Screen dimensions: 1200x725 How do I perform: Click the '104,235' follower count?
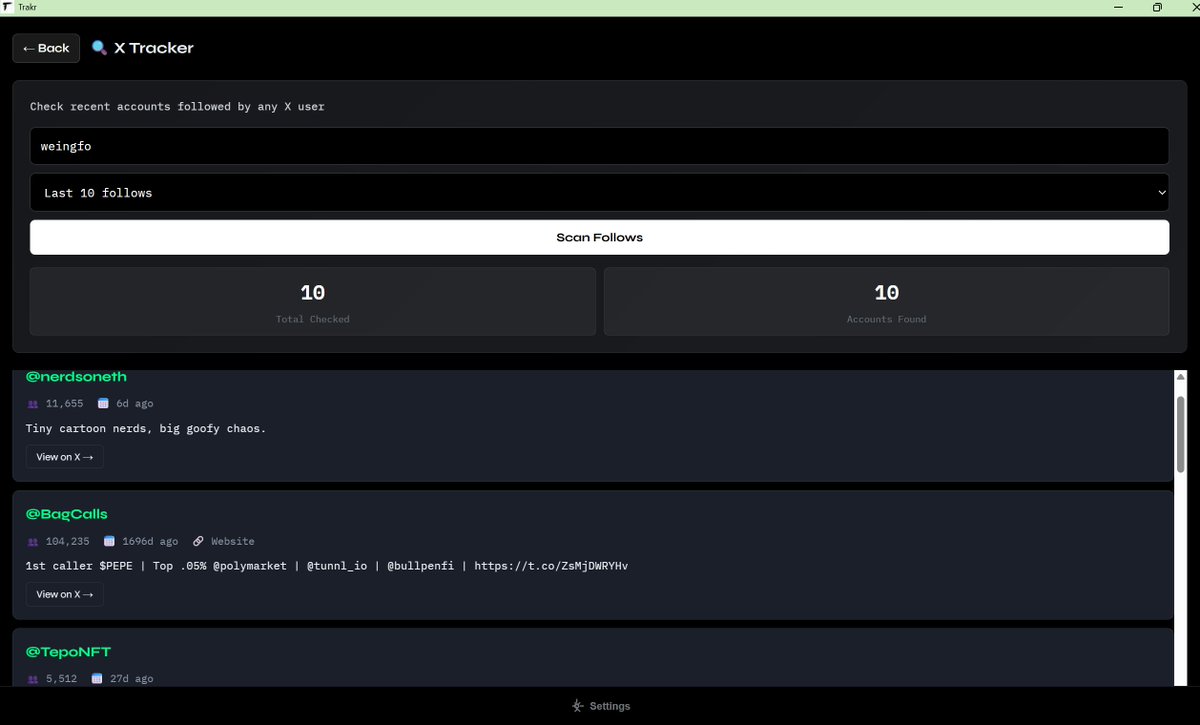(x=68, y=541)
